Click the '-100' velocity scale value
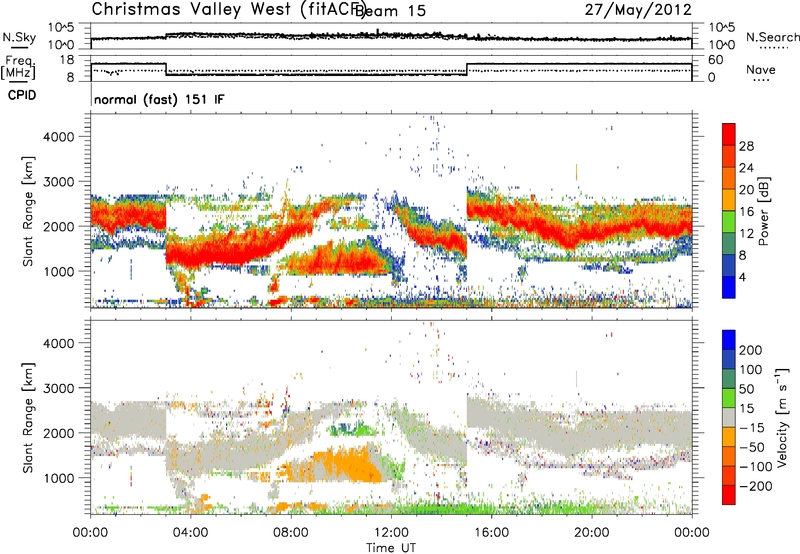The image size is (800, 554). pyautogui.click(x=755, y=467)
